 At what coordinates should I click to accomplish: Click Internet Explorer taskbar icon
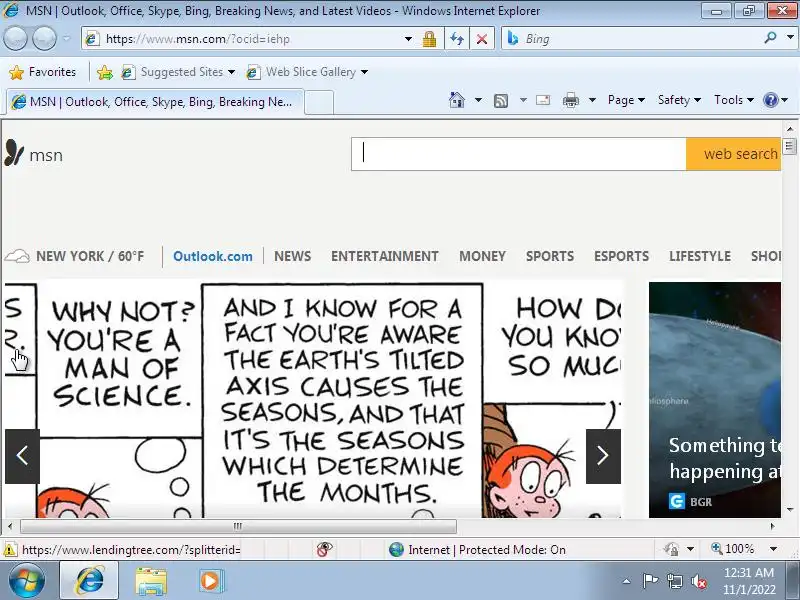click(89, 581)
